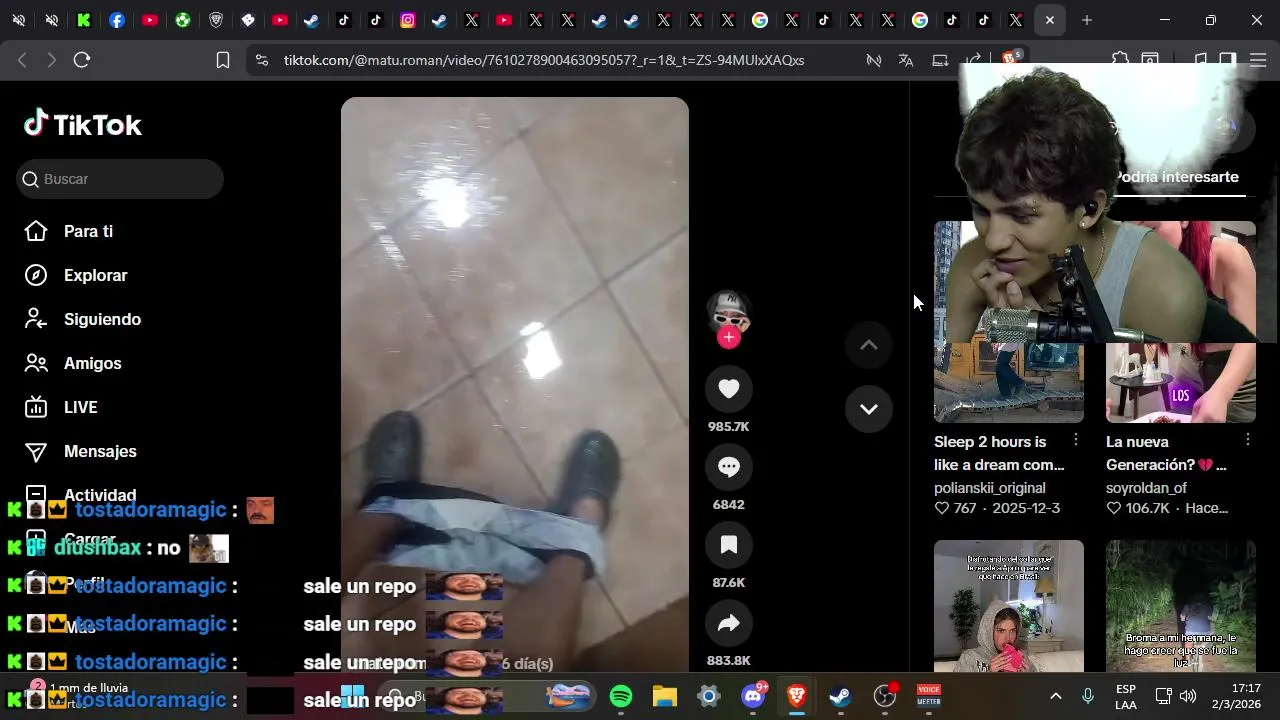Open a new browser tab
This screenshot has width=1280, height=720.
1087,20
